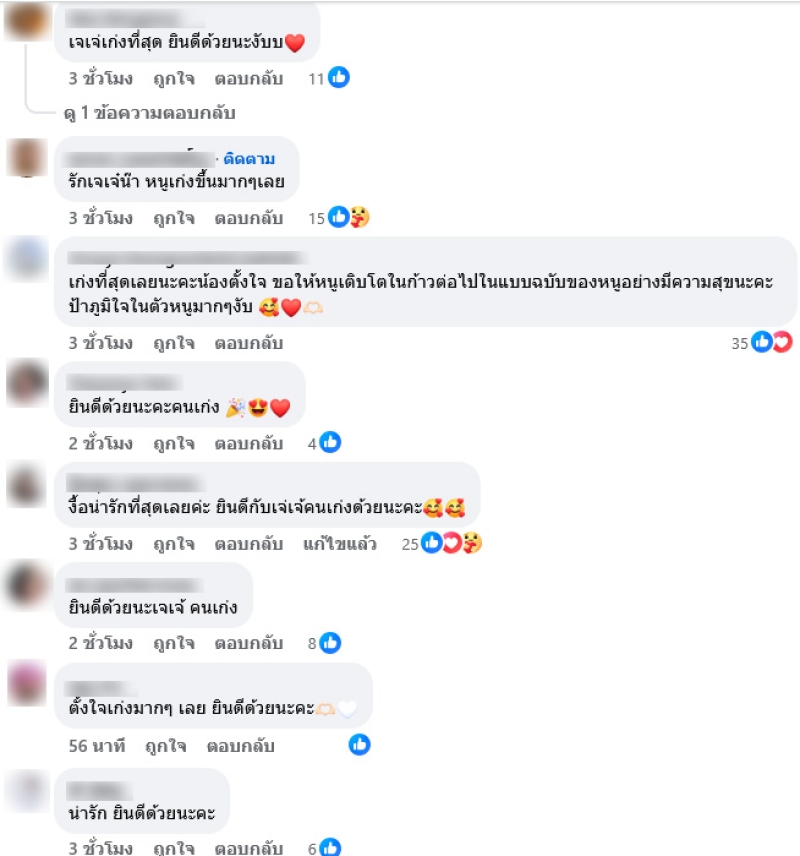This screenshot has height=856, width=800.
Task: Reply to the รักเจเจ้น้า comment
Action: (248, 218)
